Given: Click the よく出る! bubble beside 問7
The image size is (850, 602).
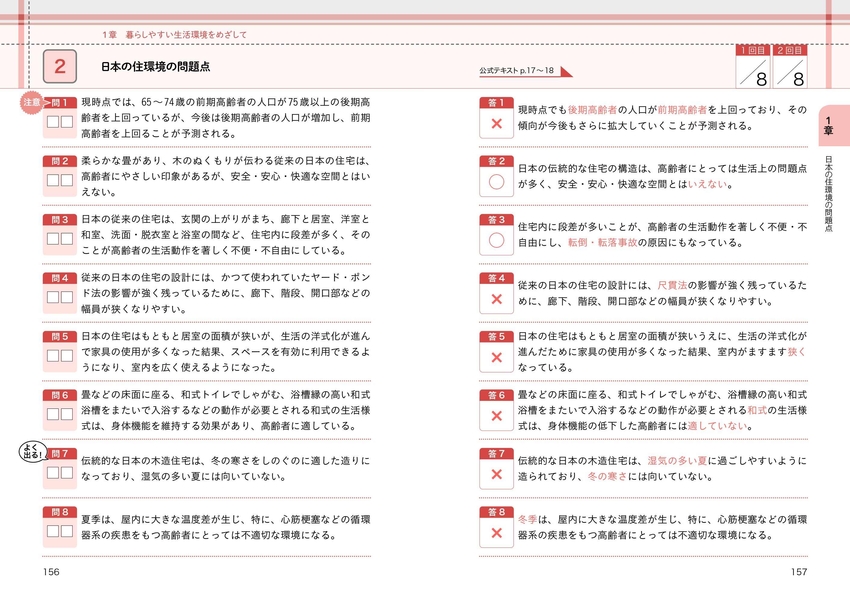Looking at the screenshot, I should (33, 452).
